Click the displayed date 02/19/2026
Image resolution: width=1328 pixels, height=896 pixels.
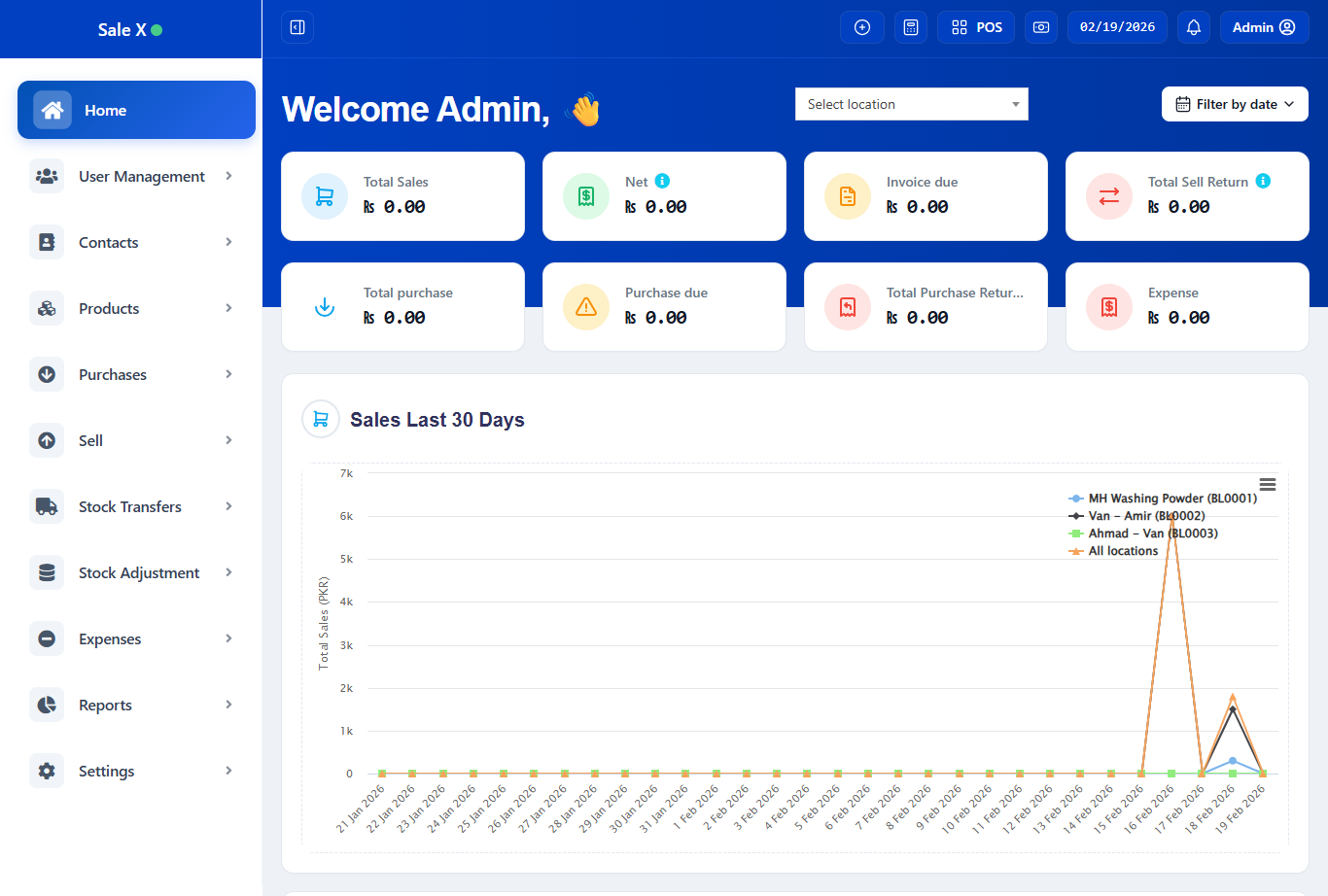(1117, 27)
